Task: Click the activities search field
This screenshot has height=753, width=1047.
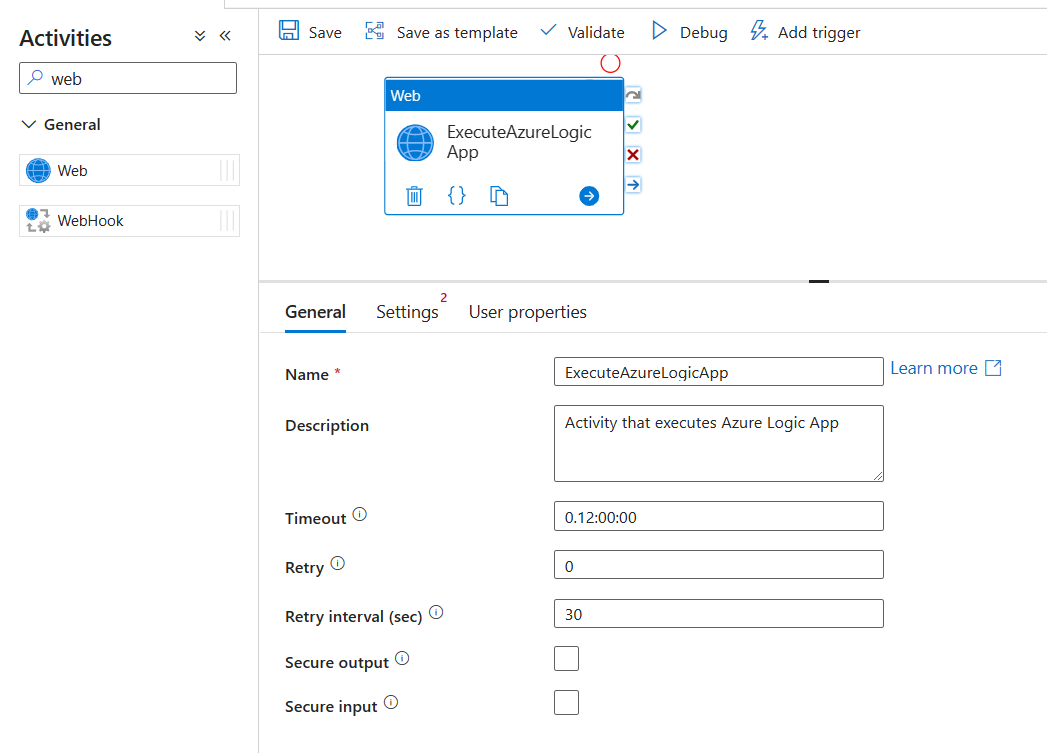Action: [128, 78]
